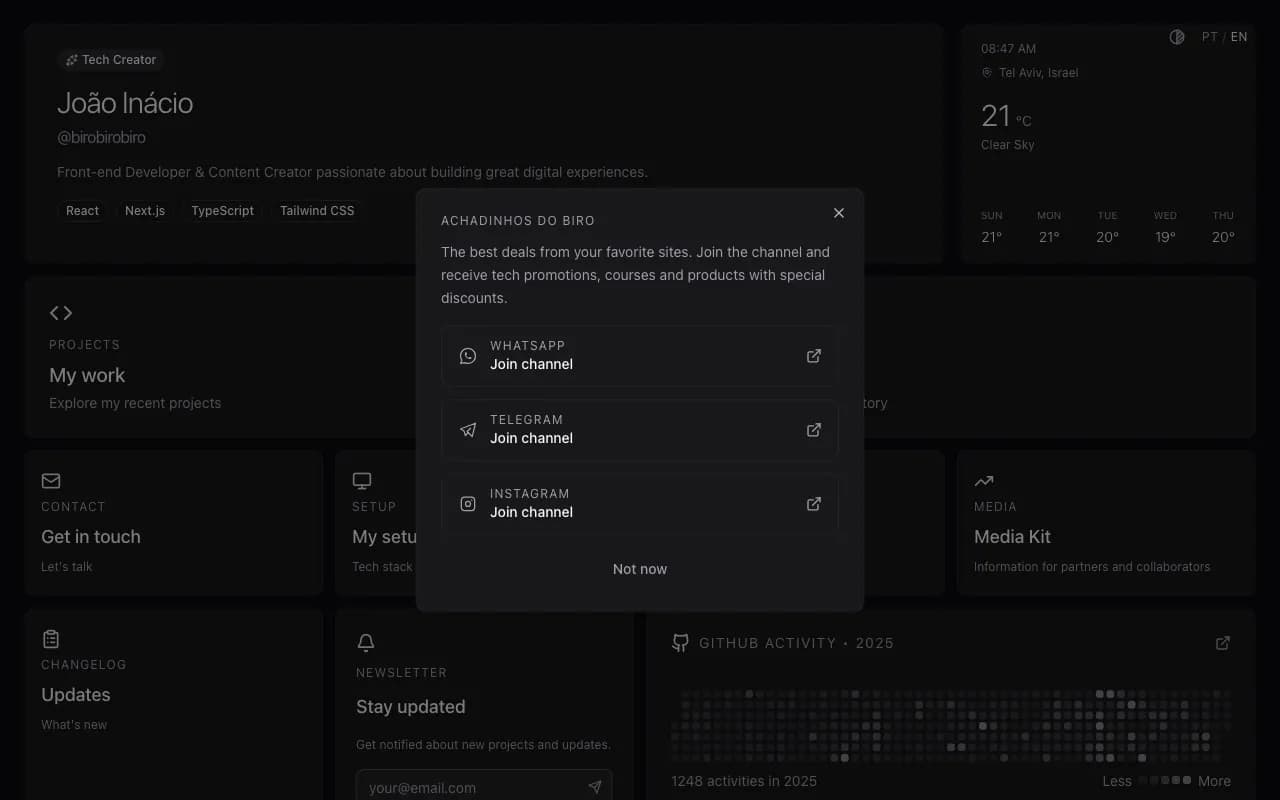Click the Instagram icon in the modal
This screenshot has height=800, width=1280.
point(467,503)
